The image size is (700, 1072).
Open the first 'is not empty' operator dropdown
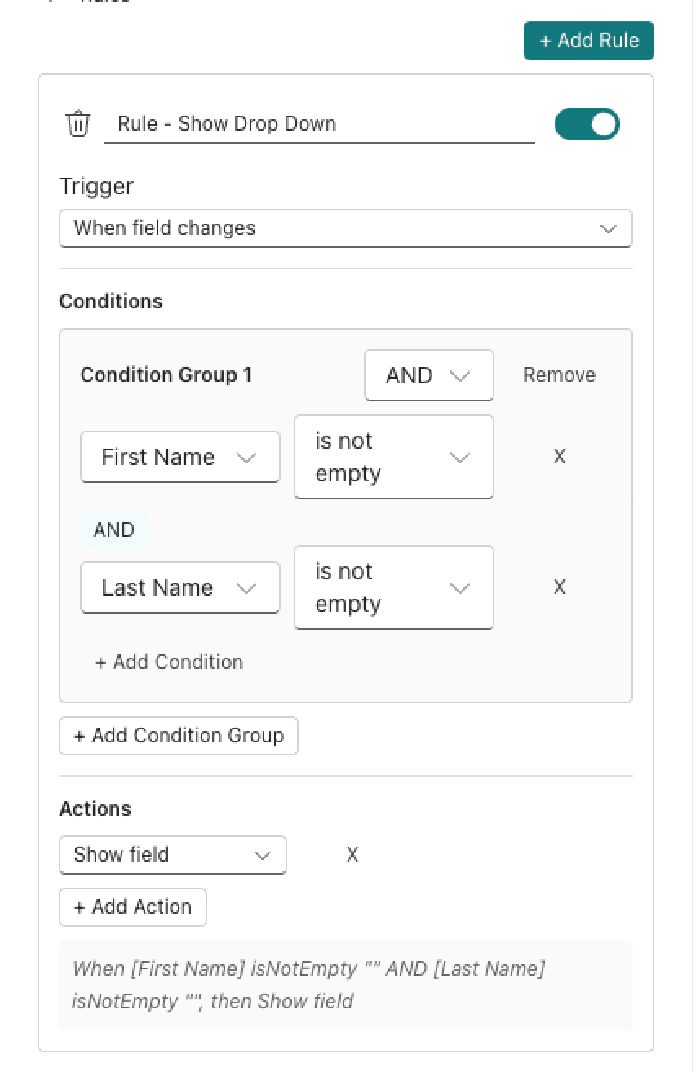[x=393, y=457]
